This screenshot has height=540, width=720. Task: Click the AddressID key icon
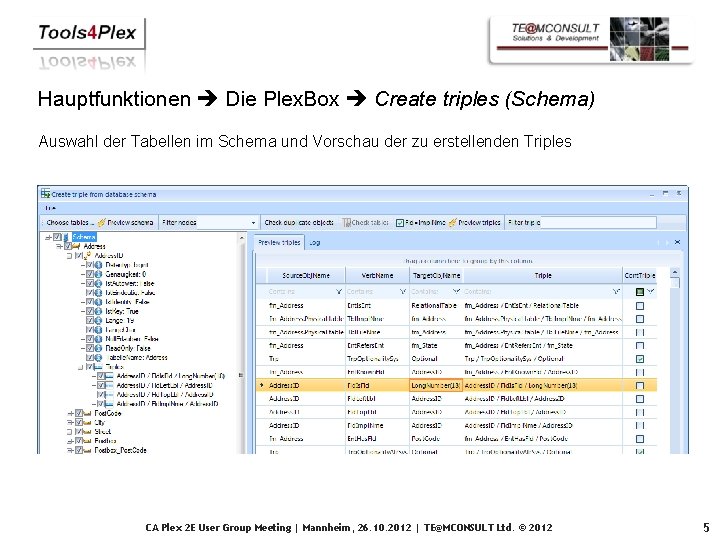point(87,255)
